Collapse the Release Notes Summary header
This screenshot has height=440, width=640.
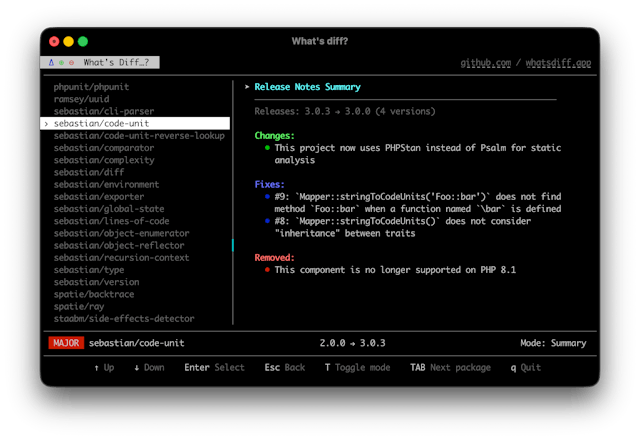pos(248,87)
